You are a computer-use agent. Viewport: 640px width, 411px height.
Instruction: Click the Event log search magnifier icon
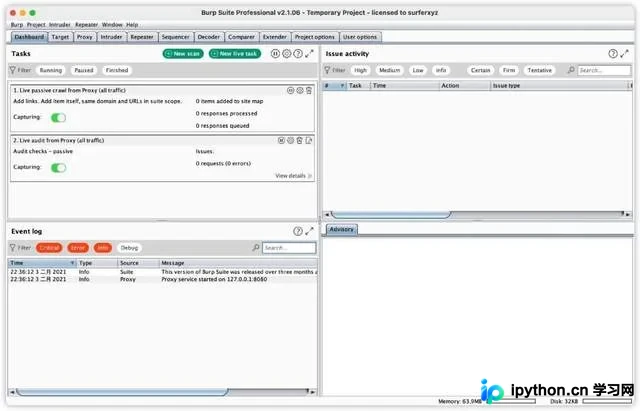click(256, 248)
